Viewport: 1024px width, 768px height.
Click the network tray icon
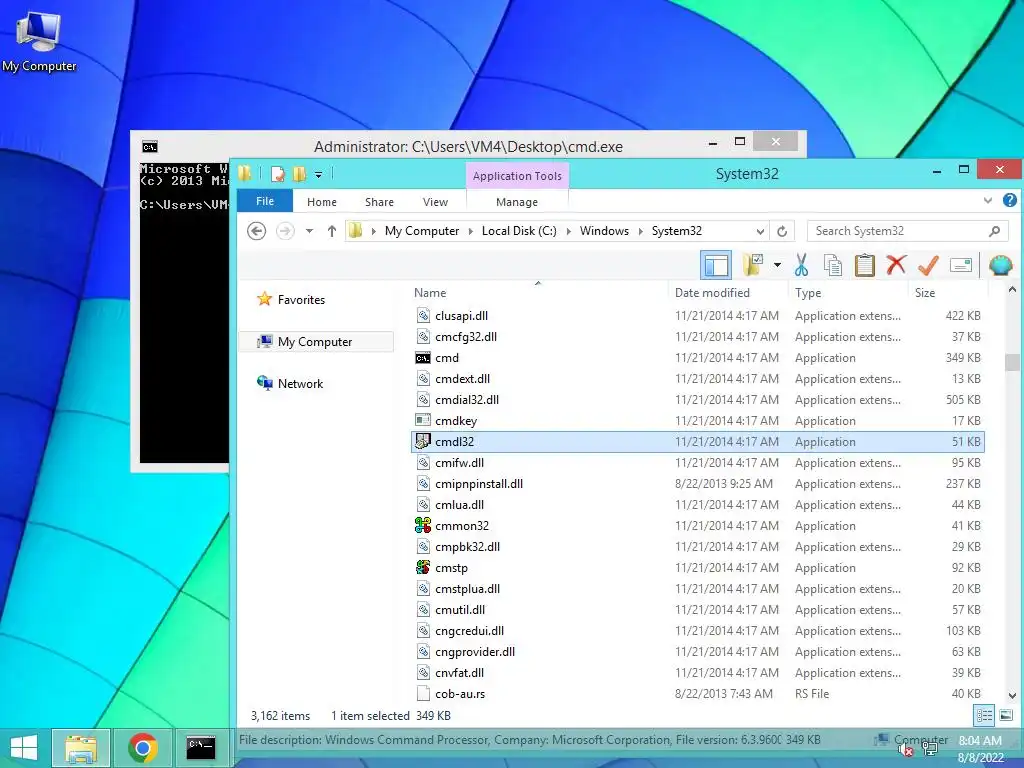[x=930, y=750]
